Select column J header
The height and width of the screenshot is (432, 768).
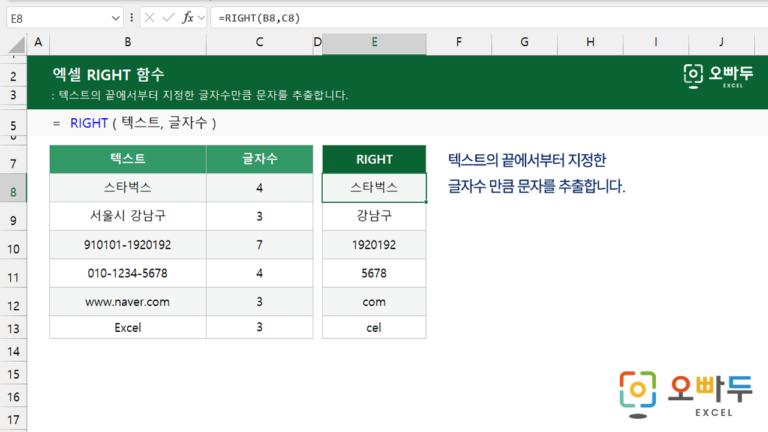(721, 42)
